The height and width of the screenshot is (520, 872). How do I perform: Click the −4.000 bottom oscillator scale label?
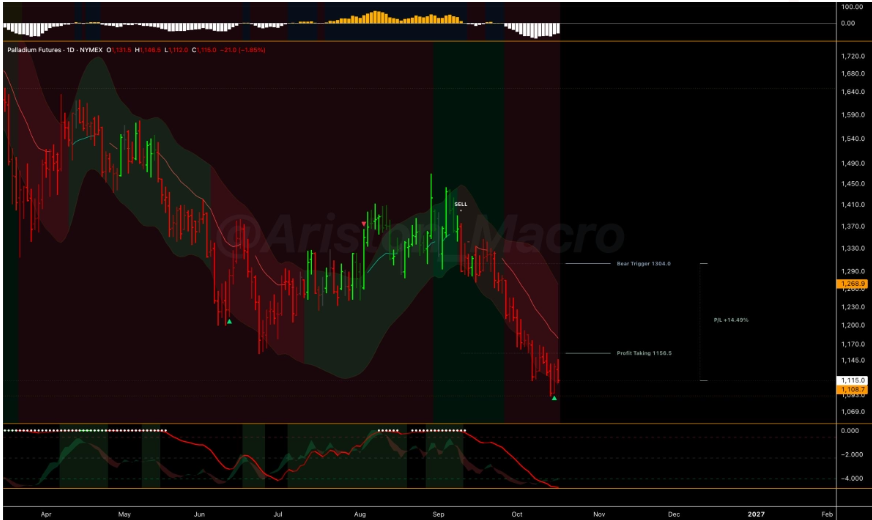point(852,478)
